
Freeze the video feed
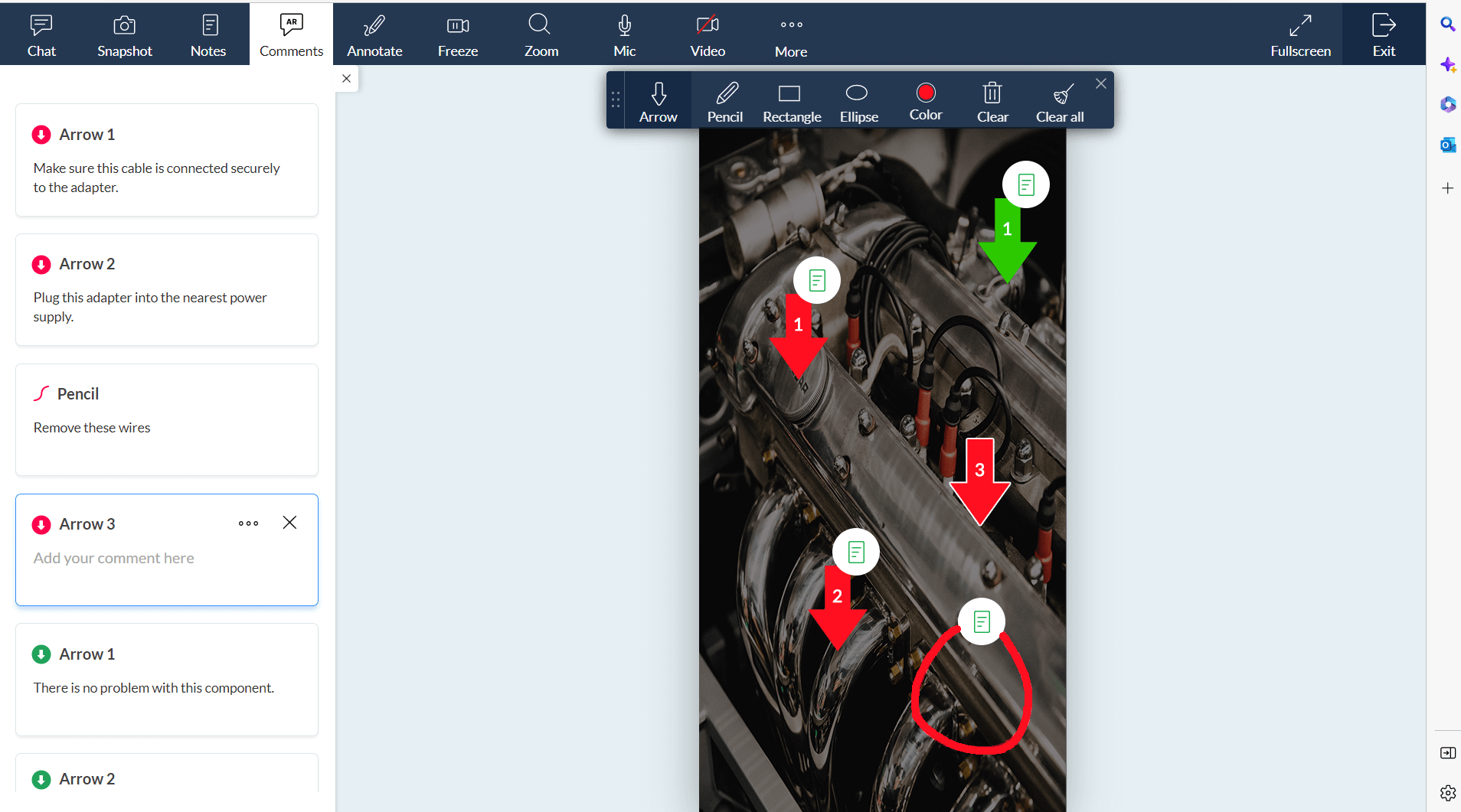coord(457,34)
